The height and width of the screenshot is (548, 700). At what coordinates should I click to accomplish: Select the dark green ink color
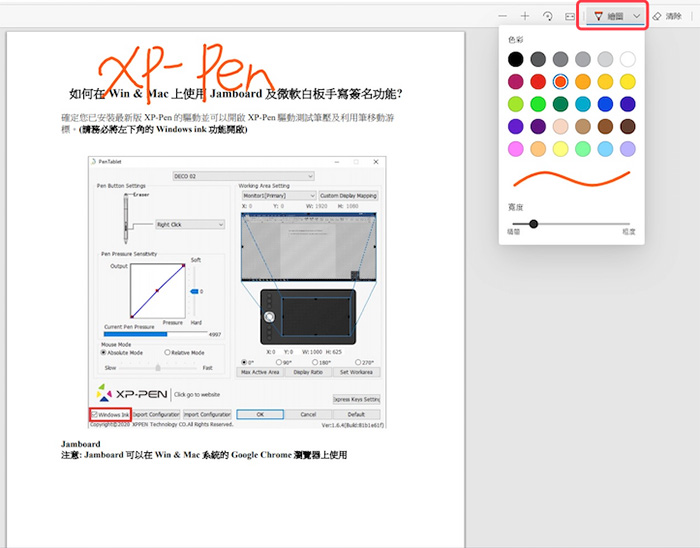point(560,104)
